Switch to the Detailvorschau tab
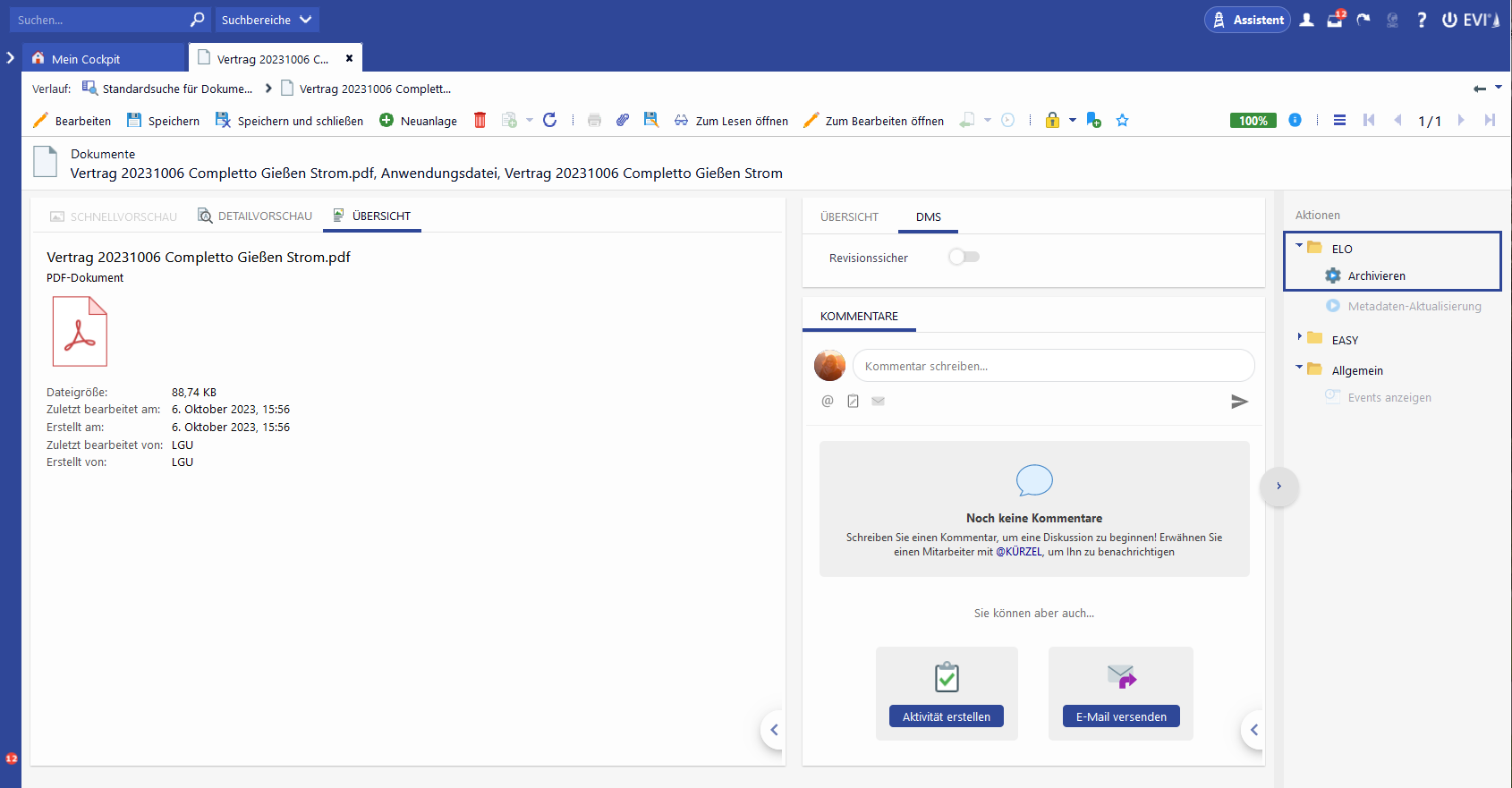The width and height of the screenshot is (1512, 788). click(255, 216)
